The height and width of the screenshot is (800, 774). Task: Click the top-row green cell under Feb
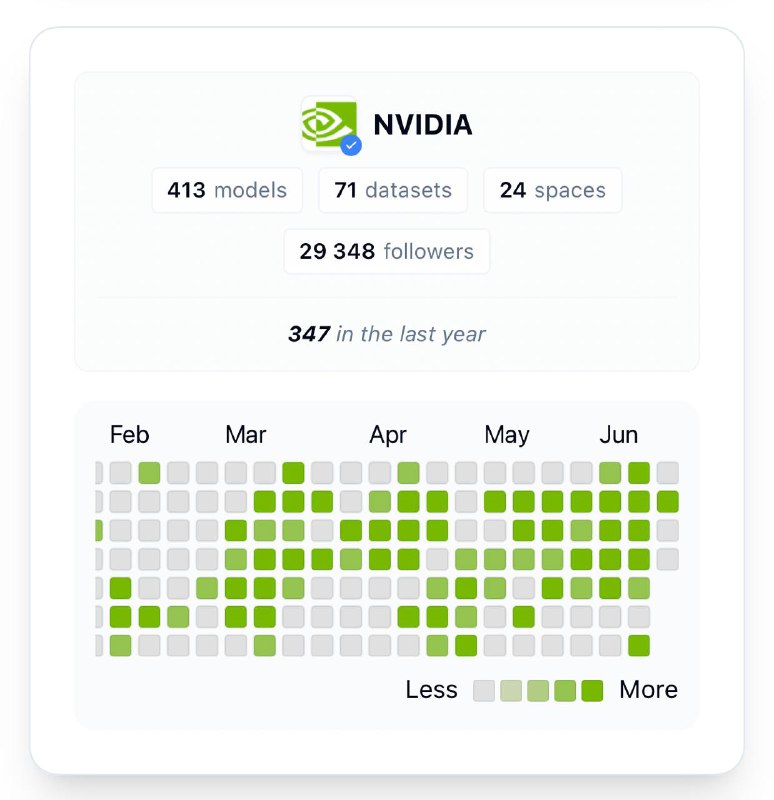pos(149,473)
